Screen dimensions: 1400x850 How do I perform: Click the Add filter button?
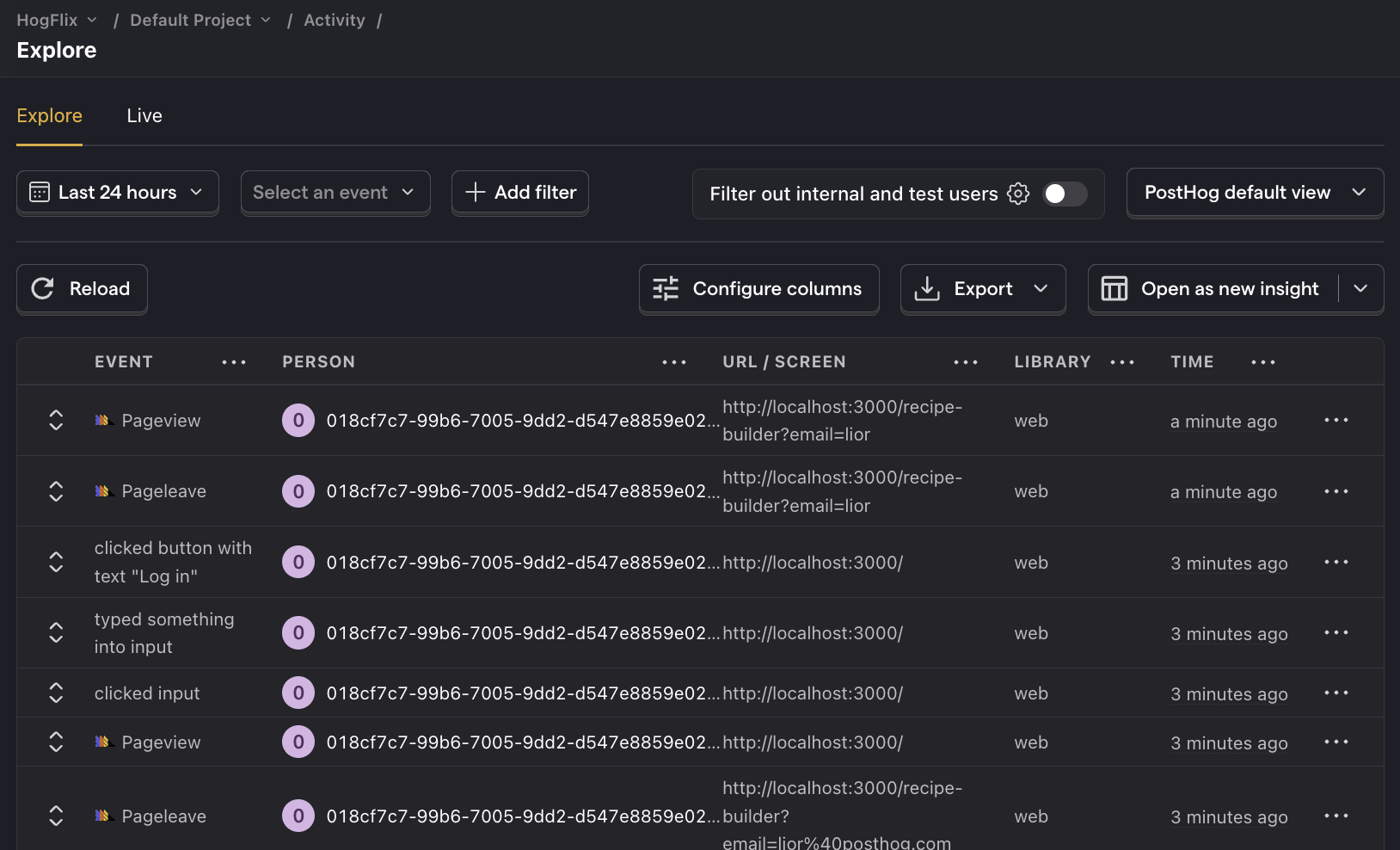pyautogui.click(x=520, y=193)
